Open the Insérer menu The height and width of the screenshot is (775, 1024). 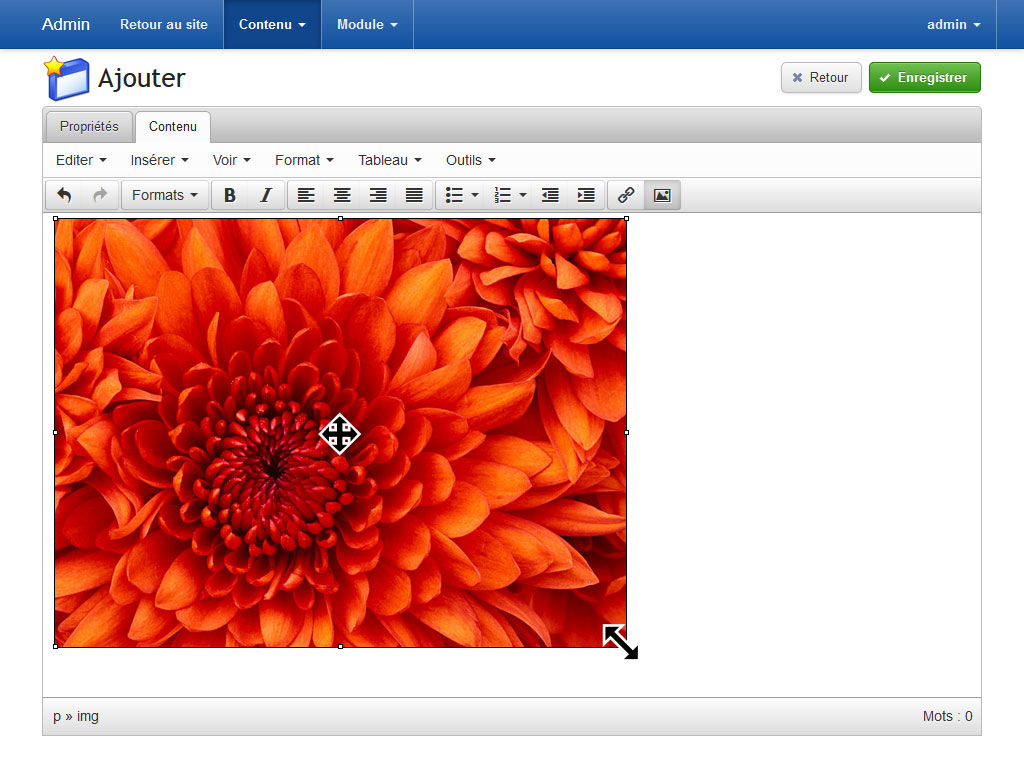tap(160, 160)
